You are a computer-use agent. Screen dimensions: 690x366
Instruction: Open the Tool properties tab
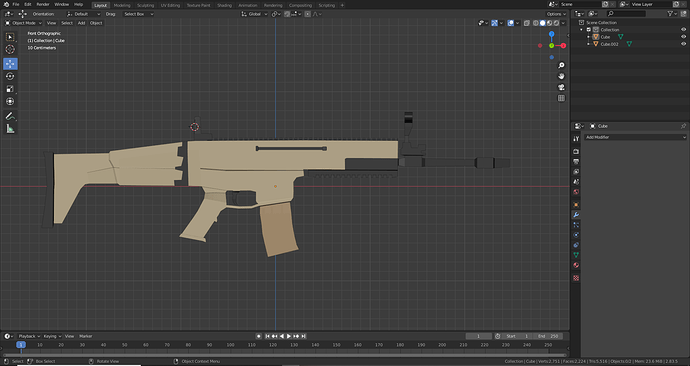(576, 139)
